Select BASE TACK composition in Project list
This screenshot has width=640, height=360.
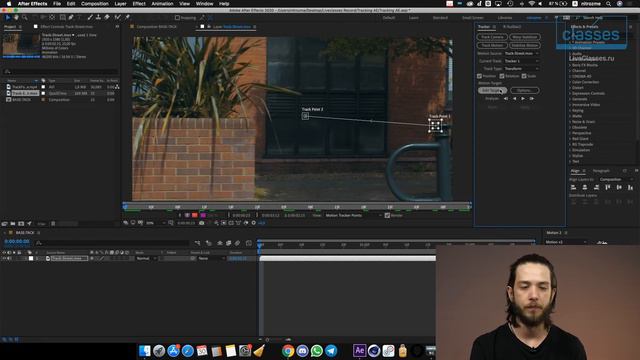tap(21, 100)
